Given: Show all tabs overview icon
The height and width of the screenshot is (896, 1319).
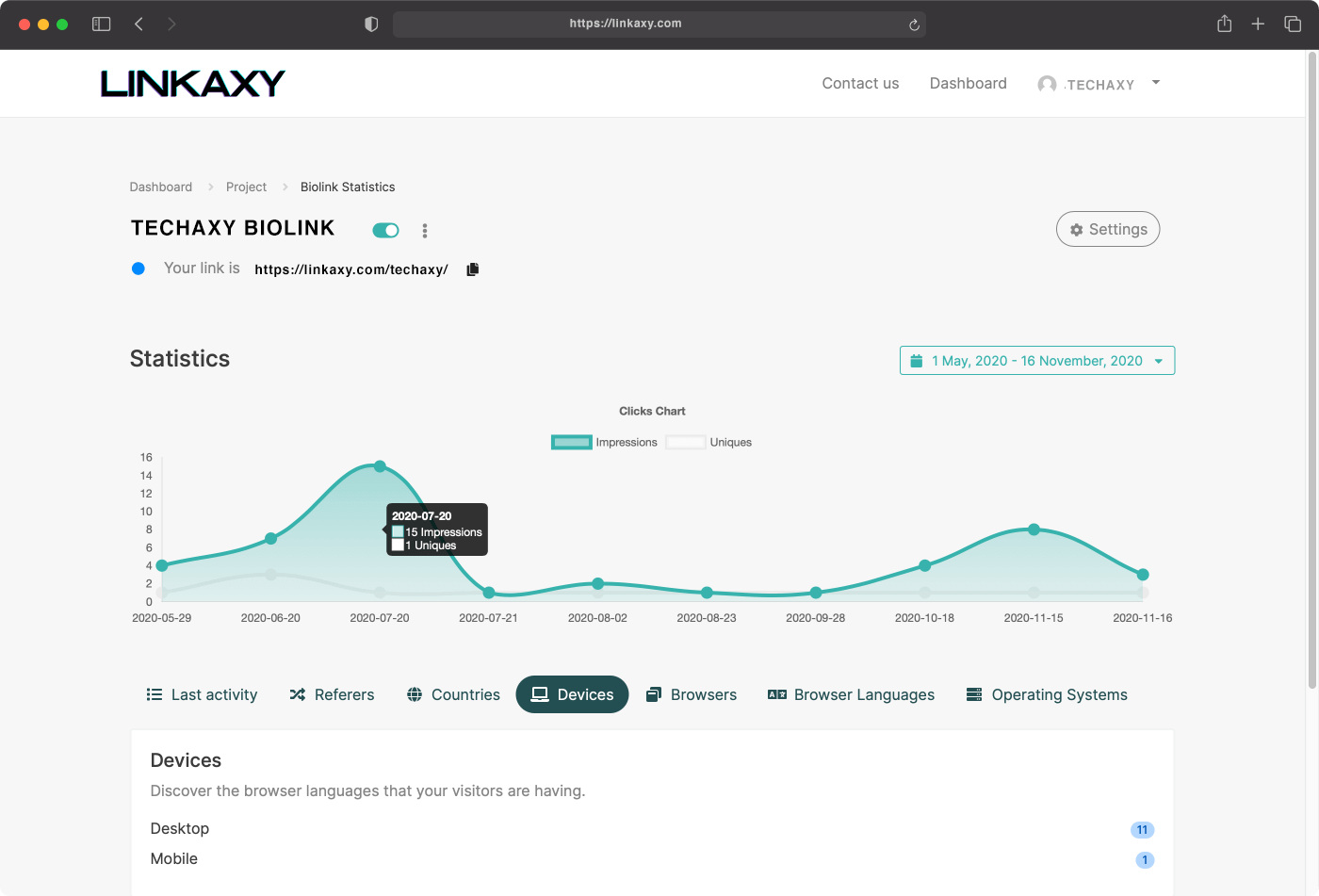Looking at the screenshot, I should (1293, 24).
